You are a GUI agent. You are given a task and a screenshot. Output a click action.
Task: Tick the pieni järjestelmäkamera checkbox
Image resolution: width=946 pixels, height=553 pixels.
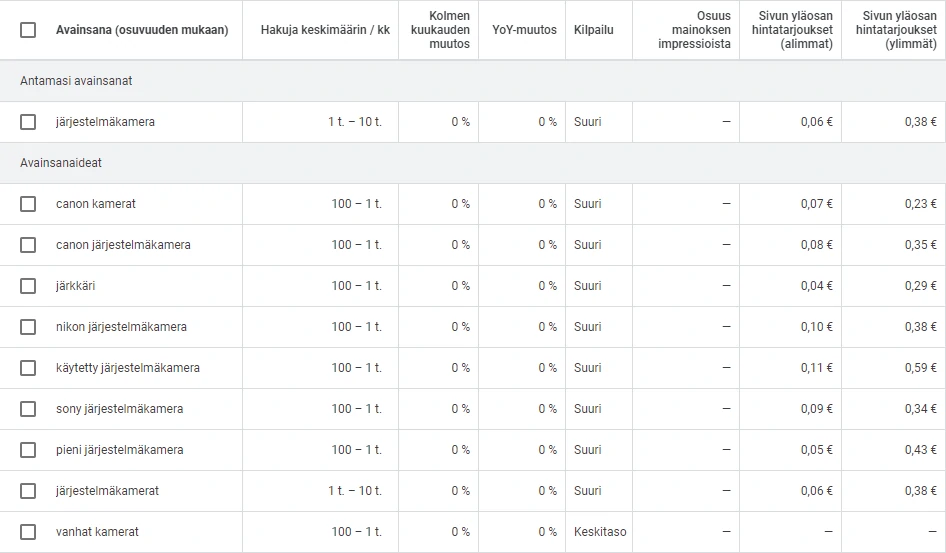pyautogui.click(x=28, y=450)
